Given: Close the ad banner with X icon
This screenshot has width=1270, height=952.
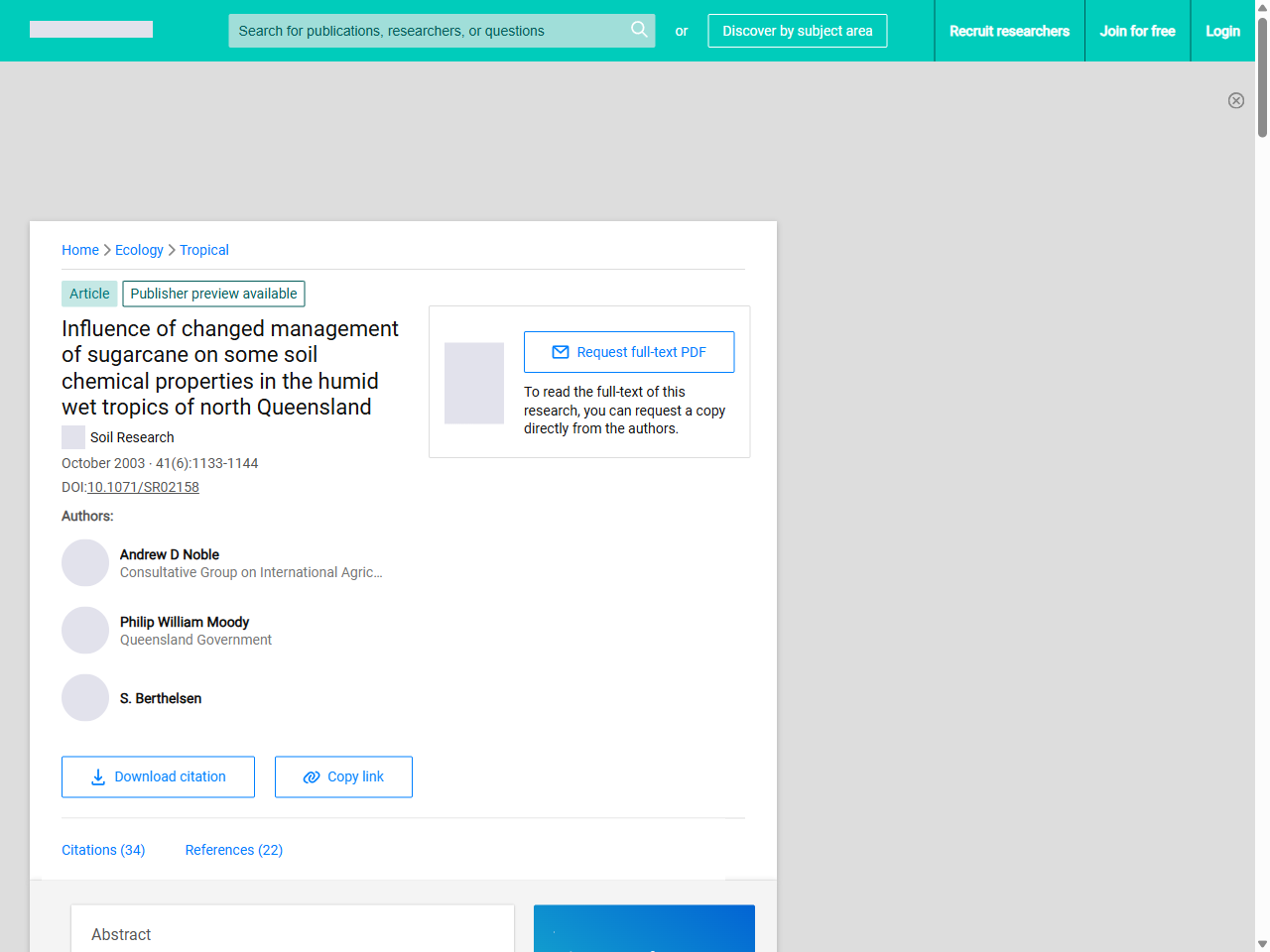Looking at the screenshot, I should click(1235, 100).
